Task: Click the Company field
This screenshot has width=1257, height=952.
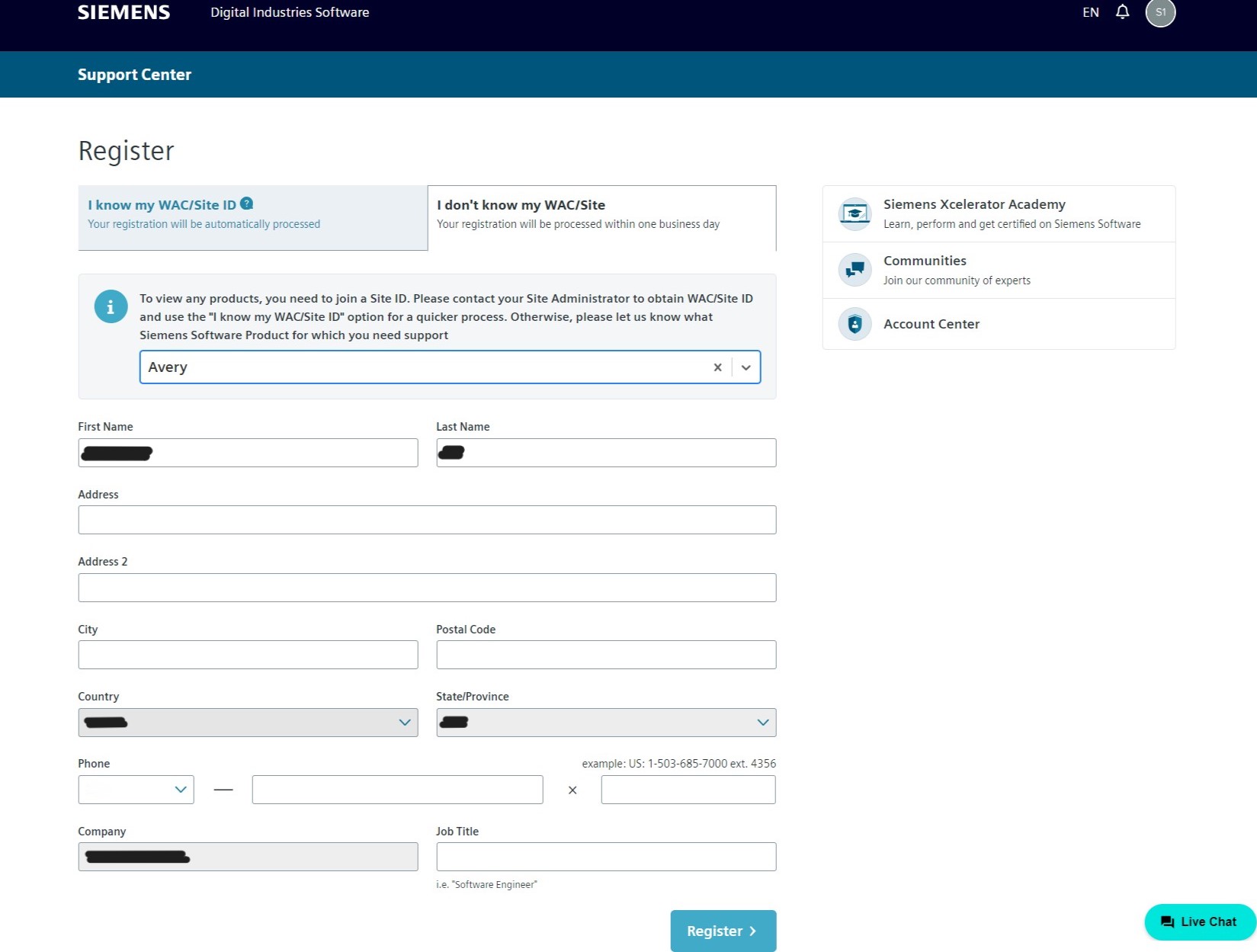Action: tap(248, 857)
